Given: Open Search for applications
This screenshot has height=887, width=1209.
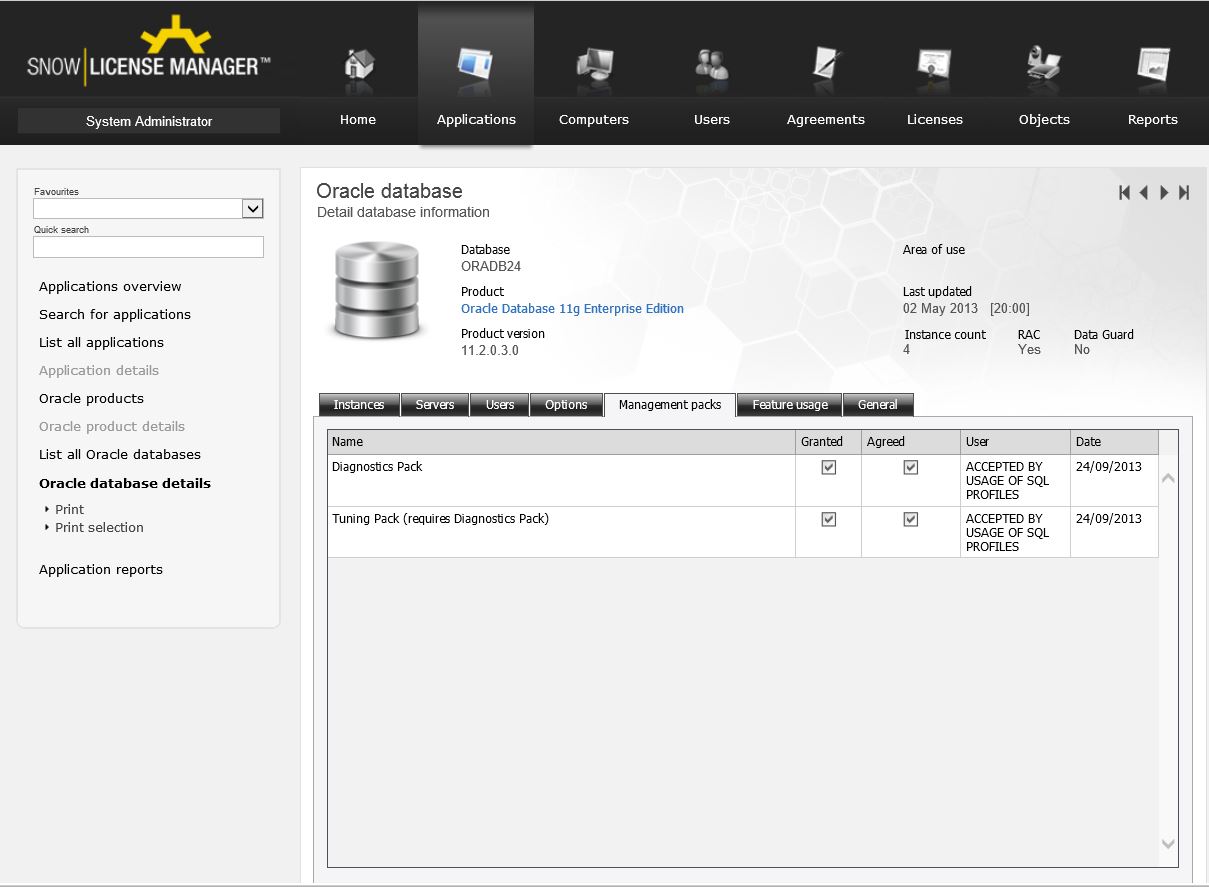Looking at the screenshot, I should pyautogui.click(x=115, y=314).
